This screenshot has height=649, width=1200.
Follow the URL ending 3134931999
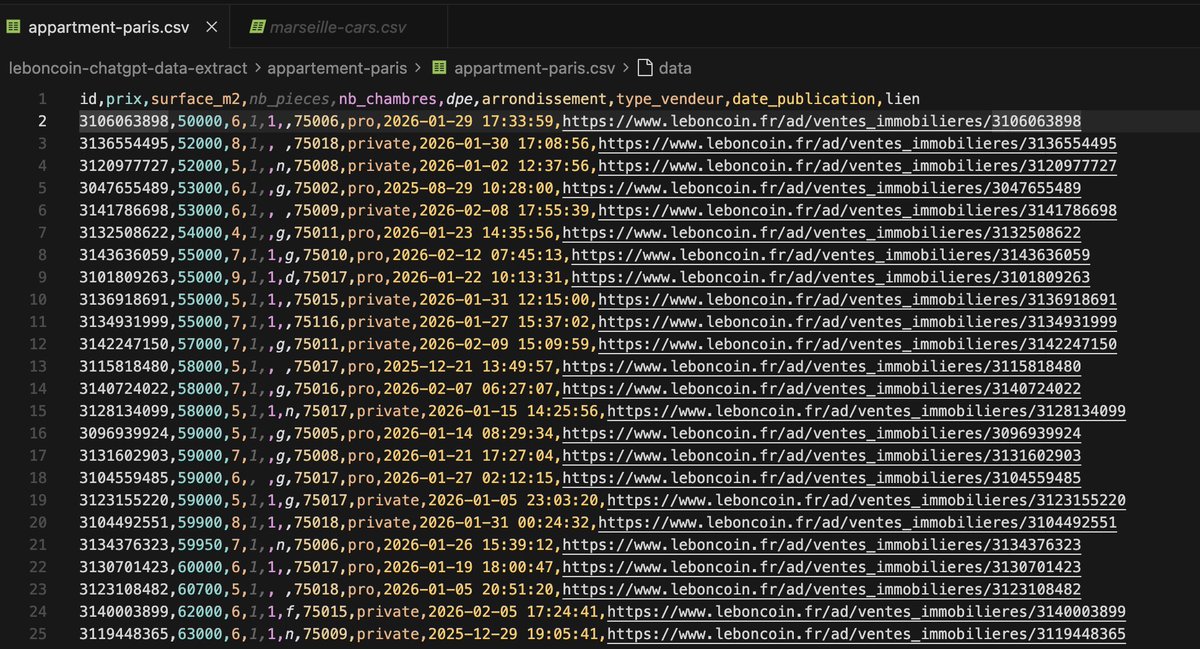tap(858, 321)
